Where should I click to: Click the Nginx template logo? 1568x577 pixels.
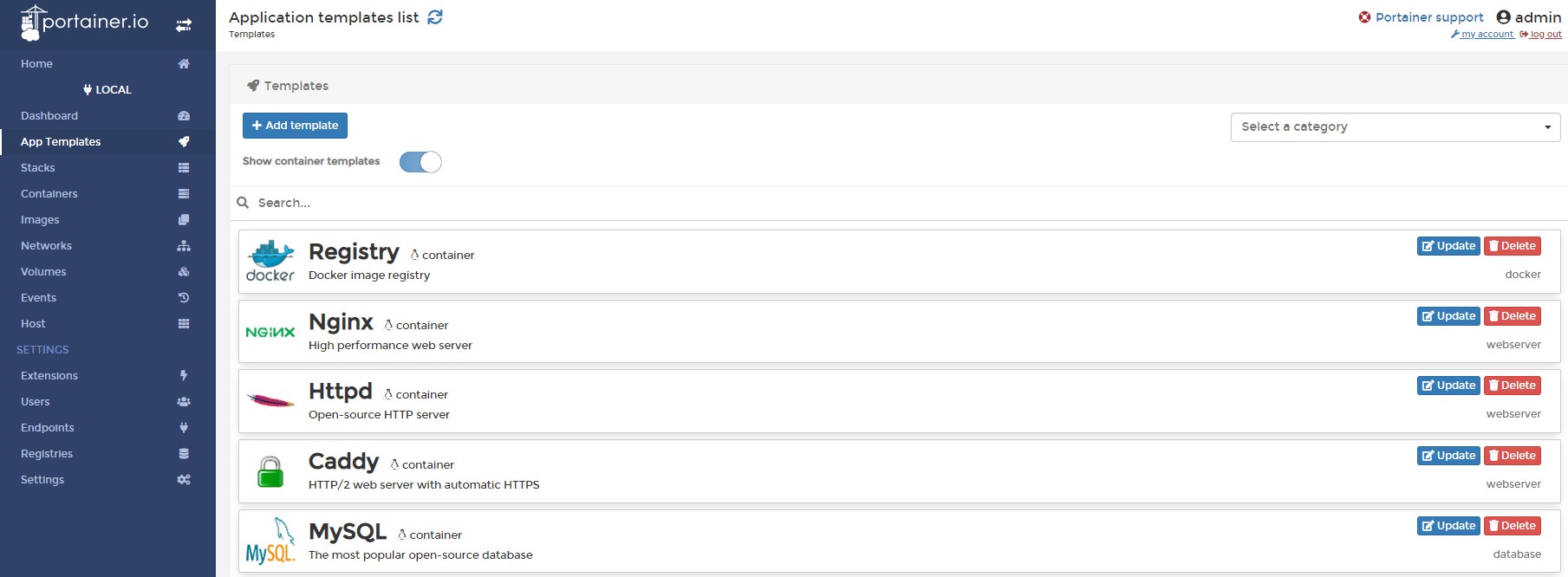point(270,332)
